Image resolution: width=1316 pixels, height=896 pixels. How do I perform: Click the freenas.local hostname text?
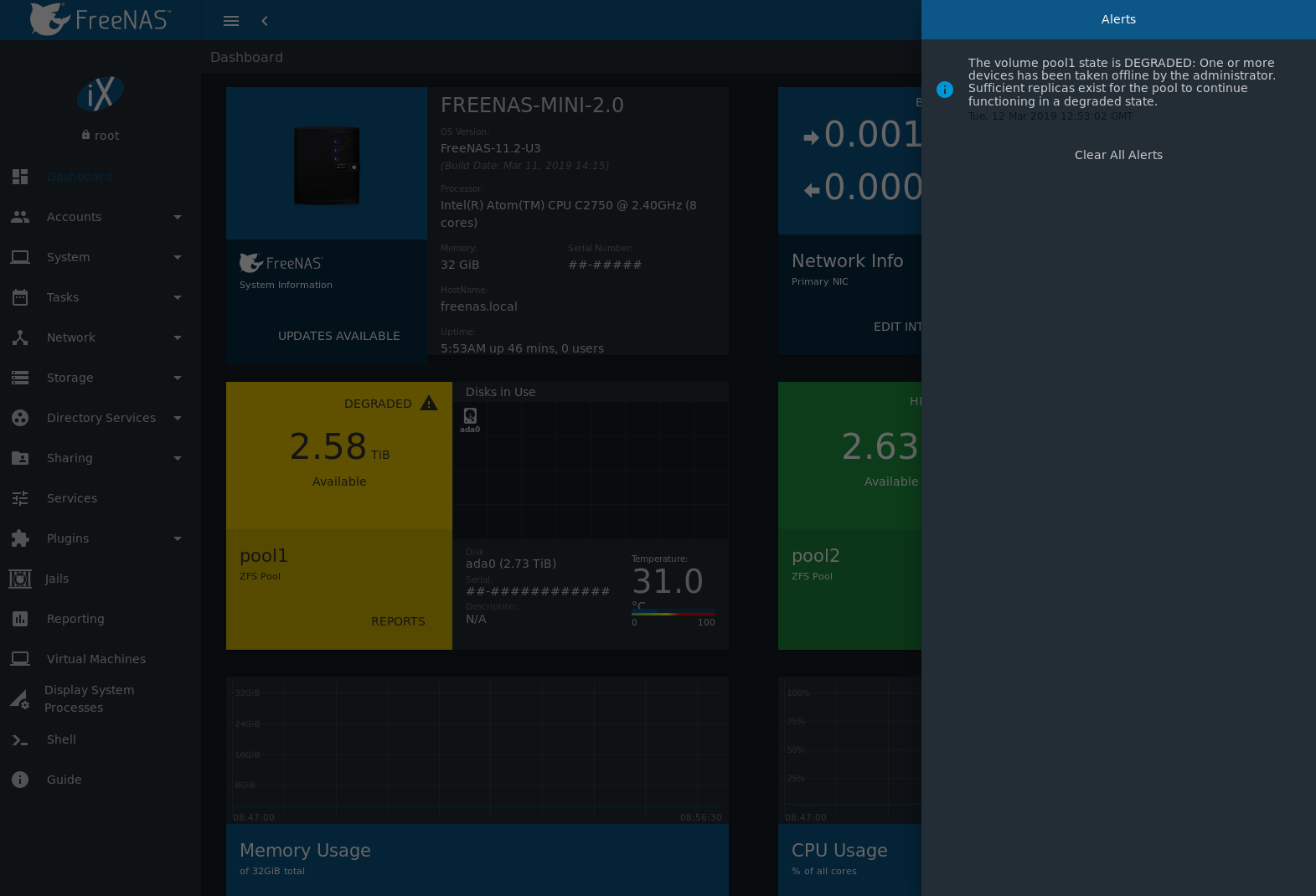click(x=479, y=306)
